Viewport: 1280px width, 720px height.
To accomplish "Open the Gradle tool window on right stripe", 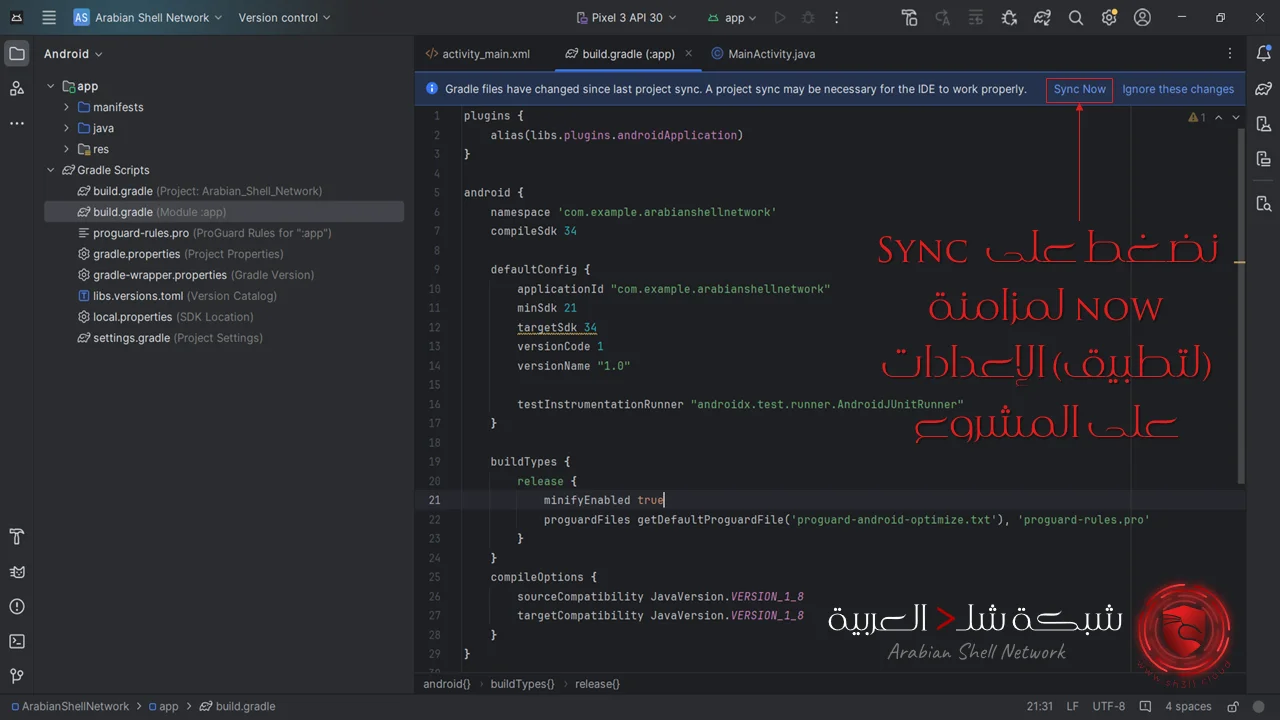I will point(1263,89).
